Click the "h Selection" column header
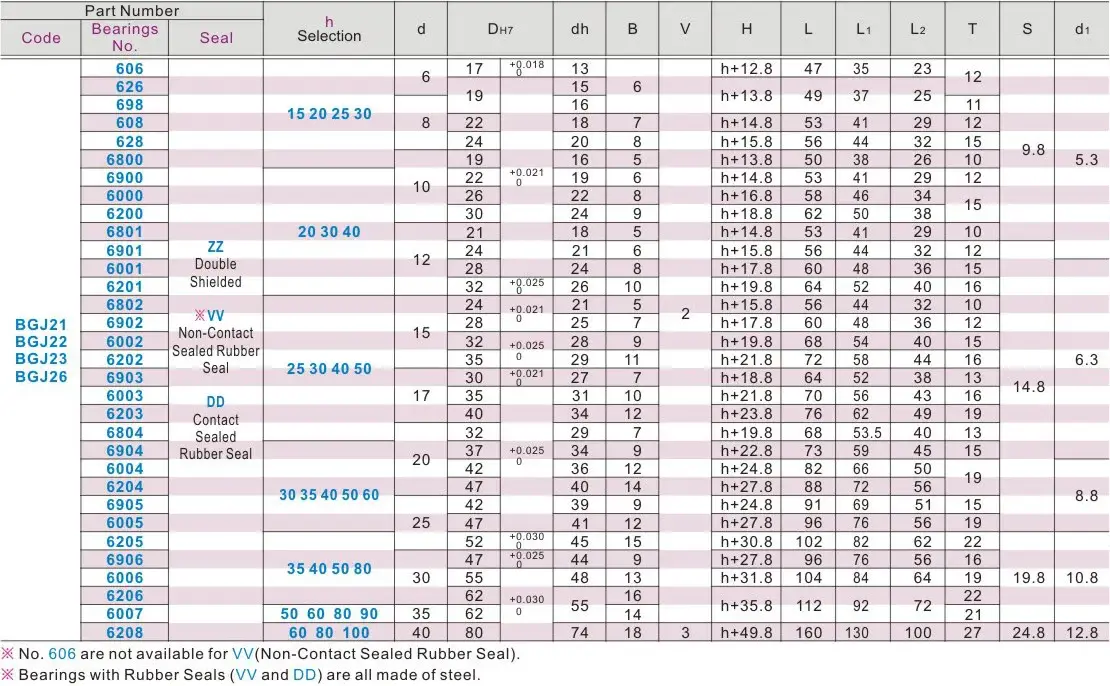 [x=329, y=28]
